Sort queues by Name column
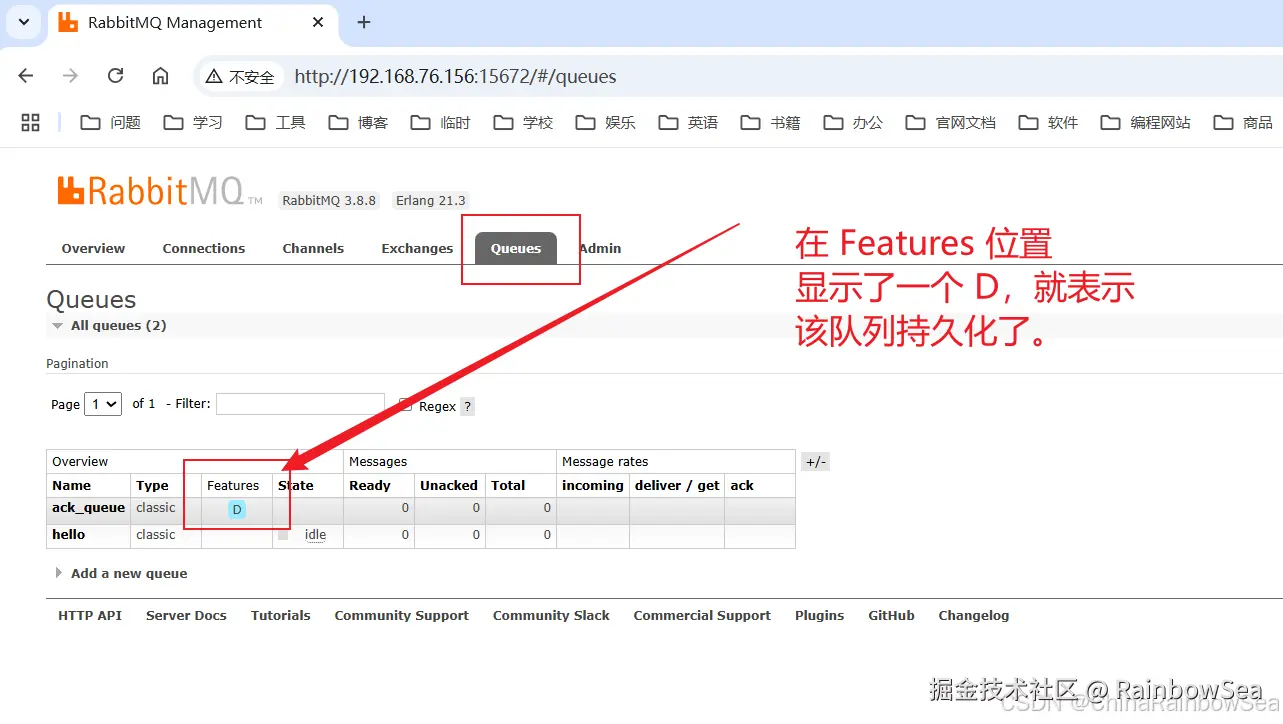 pyautogui.click(x=71, y=485)
